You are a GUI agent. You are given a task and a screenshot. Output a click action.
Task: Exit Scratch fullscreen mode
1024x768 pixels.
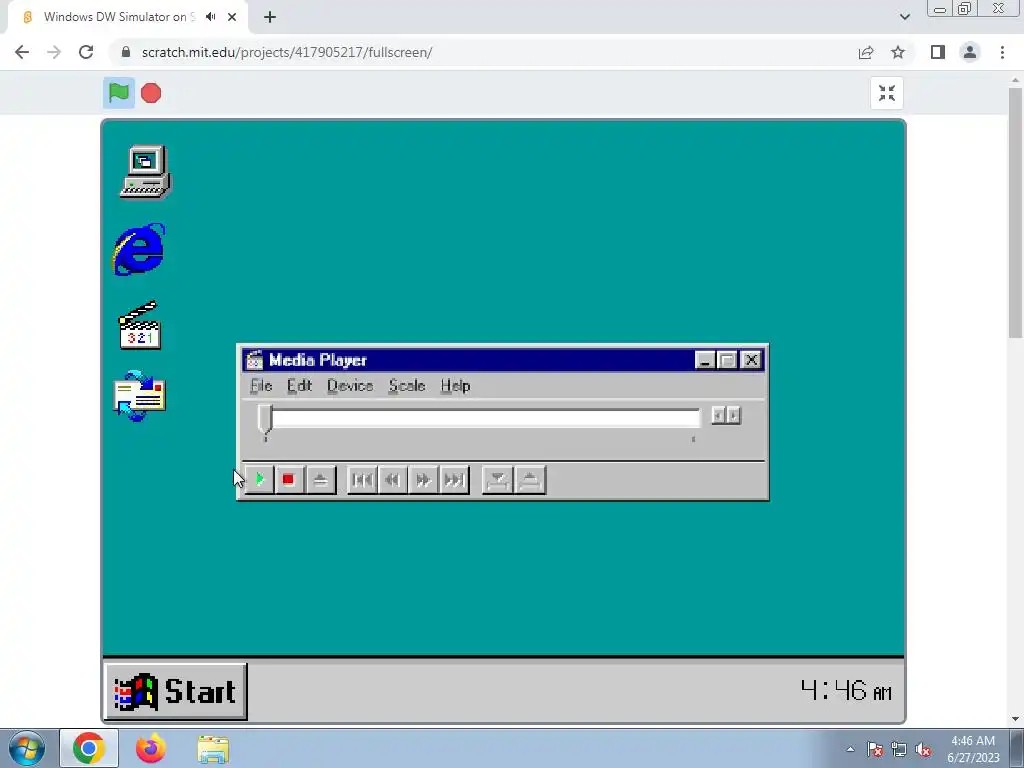887,93
